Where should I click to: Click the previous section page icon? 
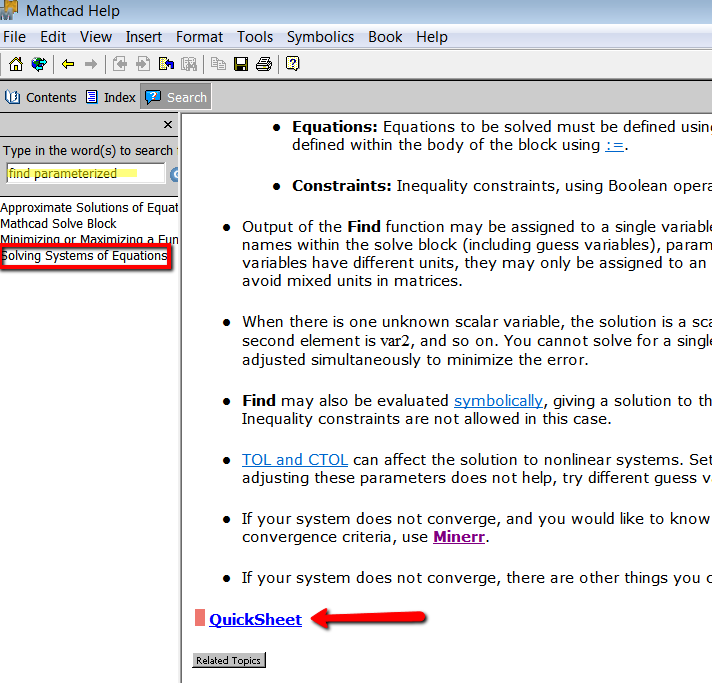click(120, 64)
